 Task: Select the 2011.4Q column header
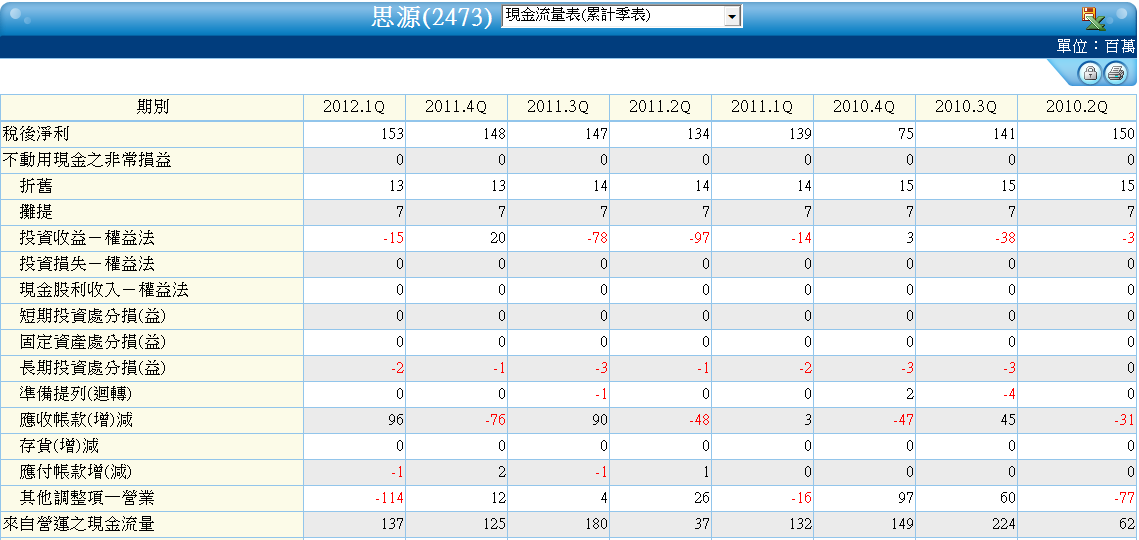pos(456,108)
